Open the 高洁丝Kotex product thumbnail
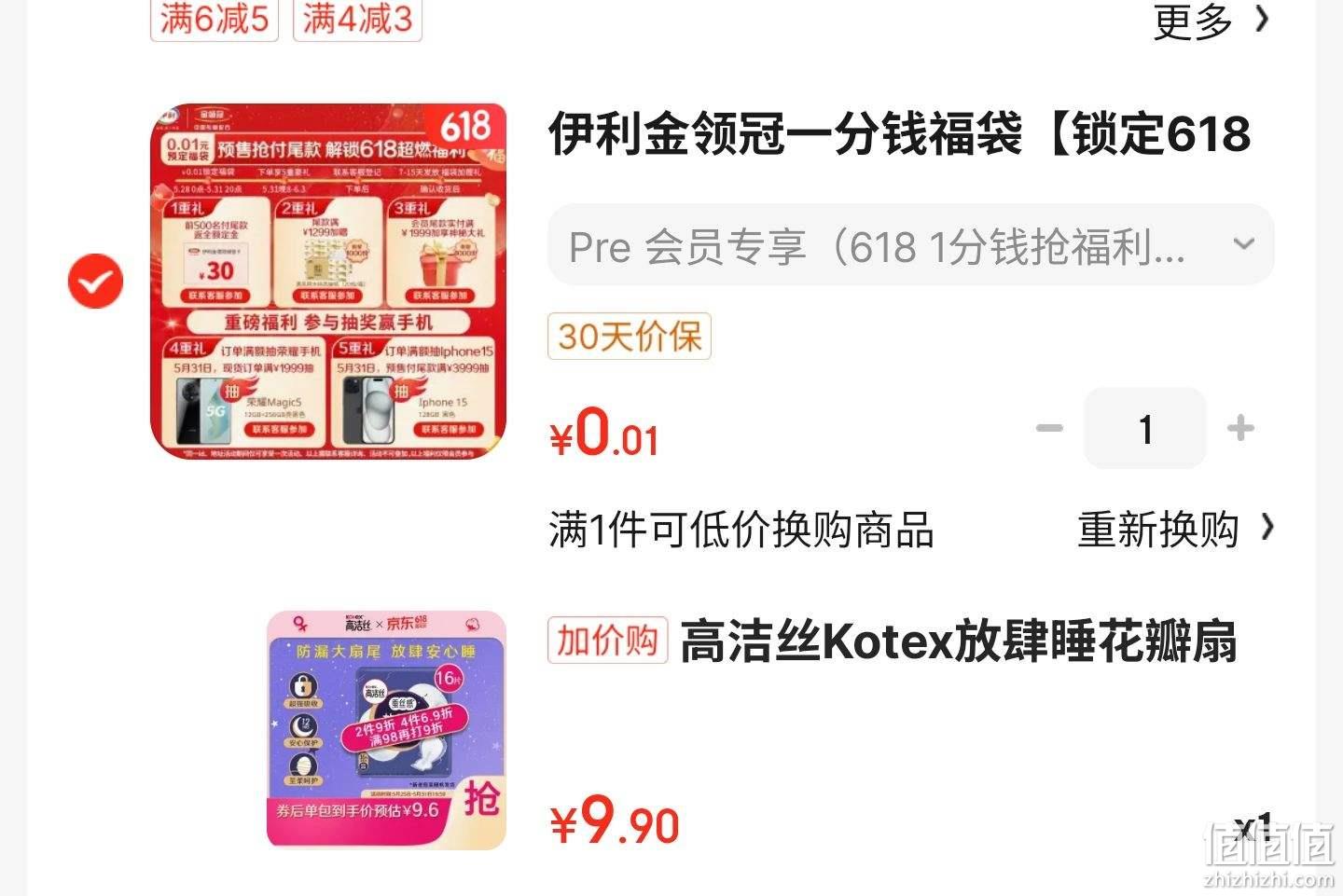Viewport: 1343px width, 896px height. [x=386, y=730]
